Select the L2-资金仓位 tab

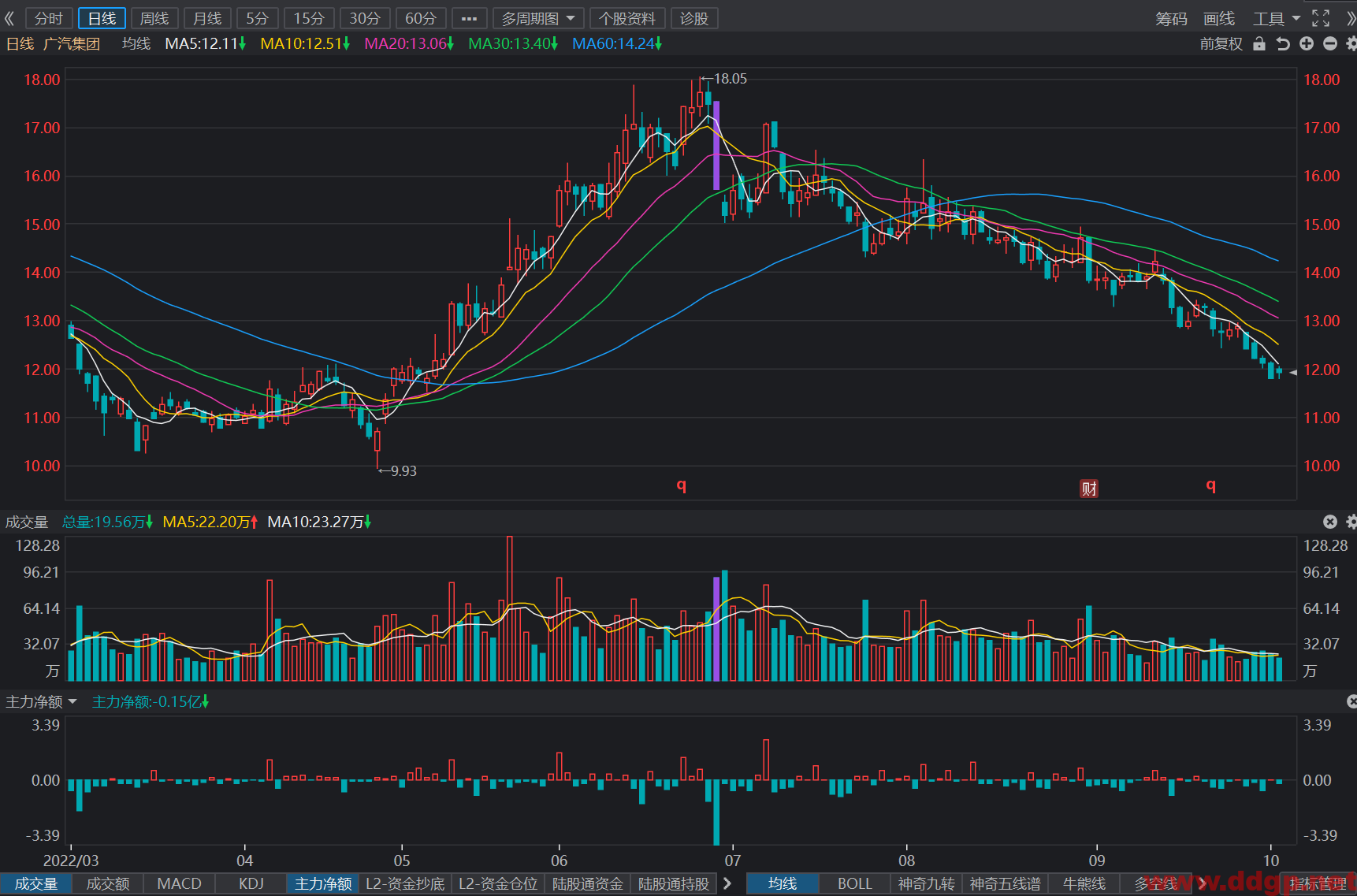tap(498, 884)
